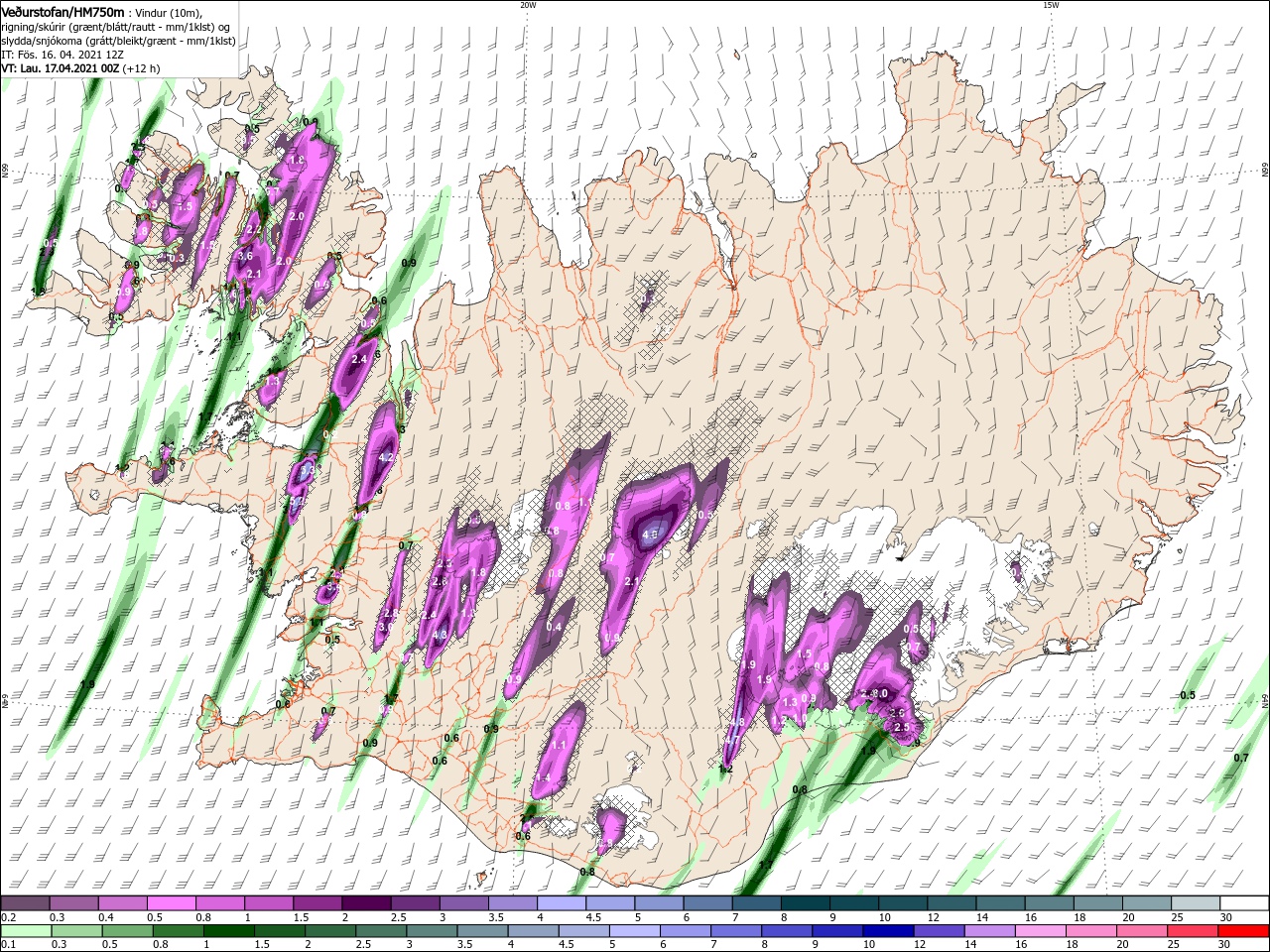Click the 4.2 snowfall value label
The height and width of the screenshot is (952, 1270).
point(387,457)
